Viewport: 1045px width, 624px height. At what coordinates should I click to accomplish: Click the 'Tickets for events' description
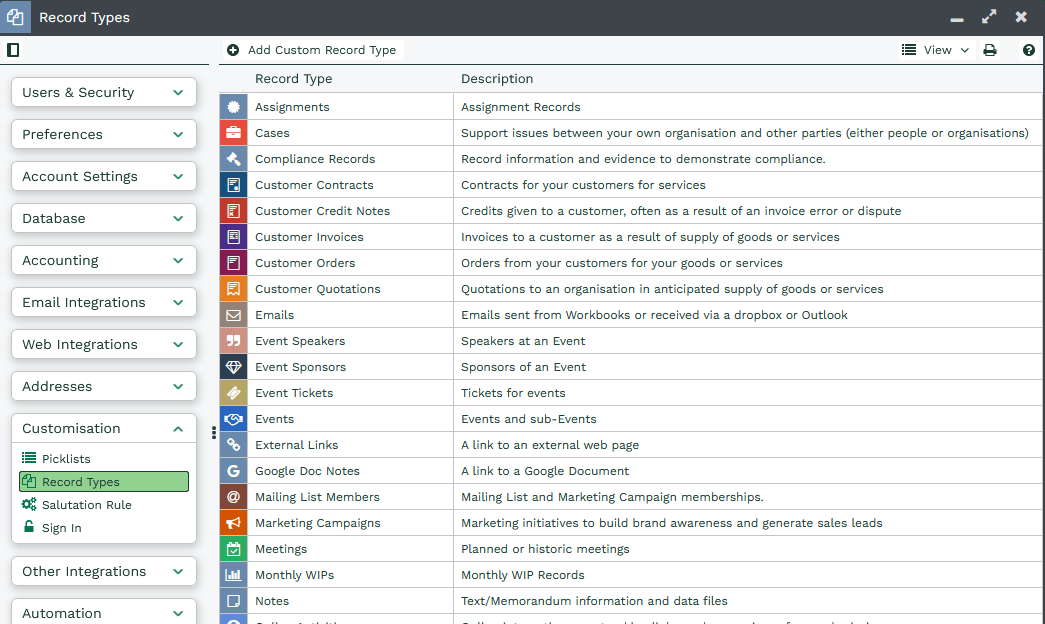click(x=513, y=393)
